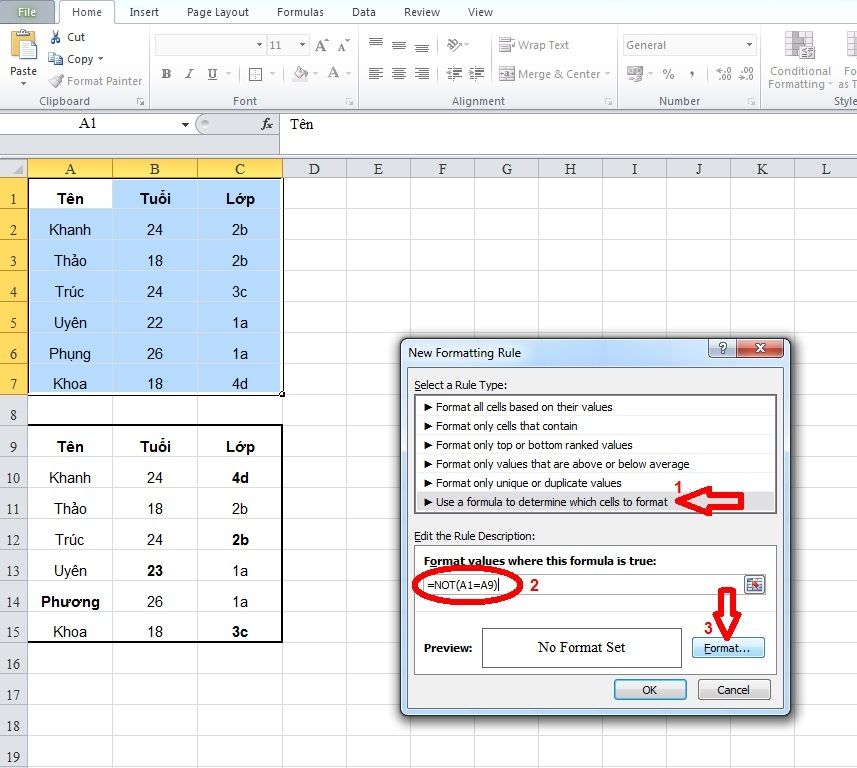857x768 pixels.
Task: Open the Page Layout tab
Action: (216, 12)
